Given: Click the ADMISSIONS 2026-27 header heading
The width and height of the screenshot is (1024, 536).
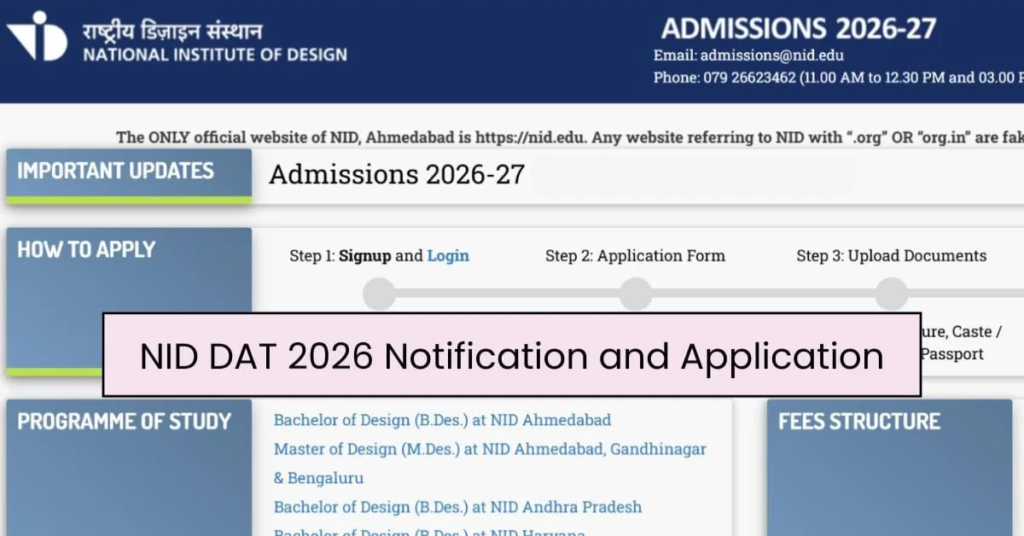Looking at the screenshot, I should pos(799,29).
